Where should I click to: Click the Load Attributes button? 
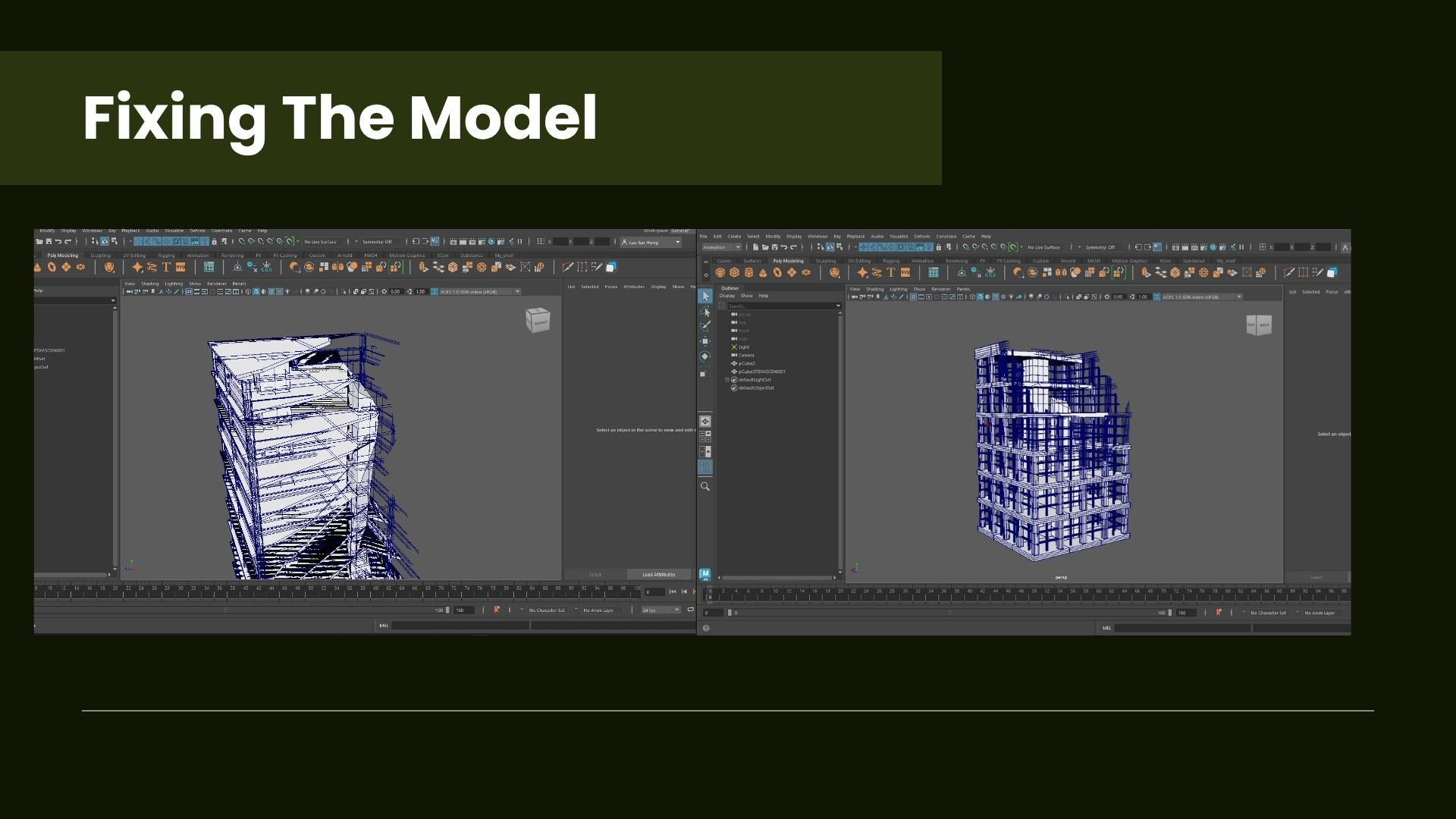pos(659,575)
